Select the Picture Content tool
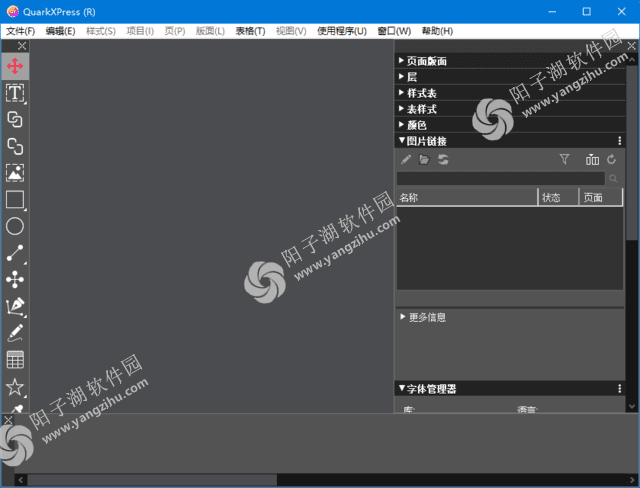This screenshot has width=640, height=488. (15, 173)
